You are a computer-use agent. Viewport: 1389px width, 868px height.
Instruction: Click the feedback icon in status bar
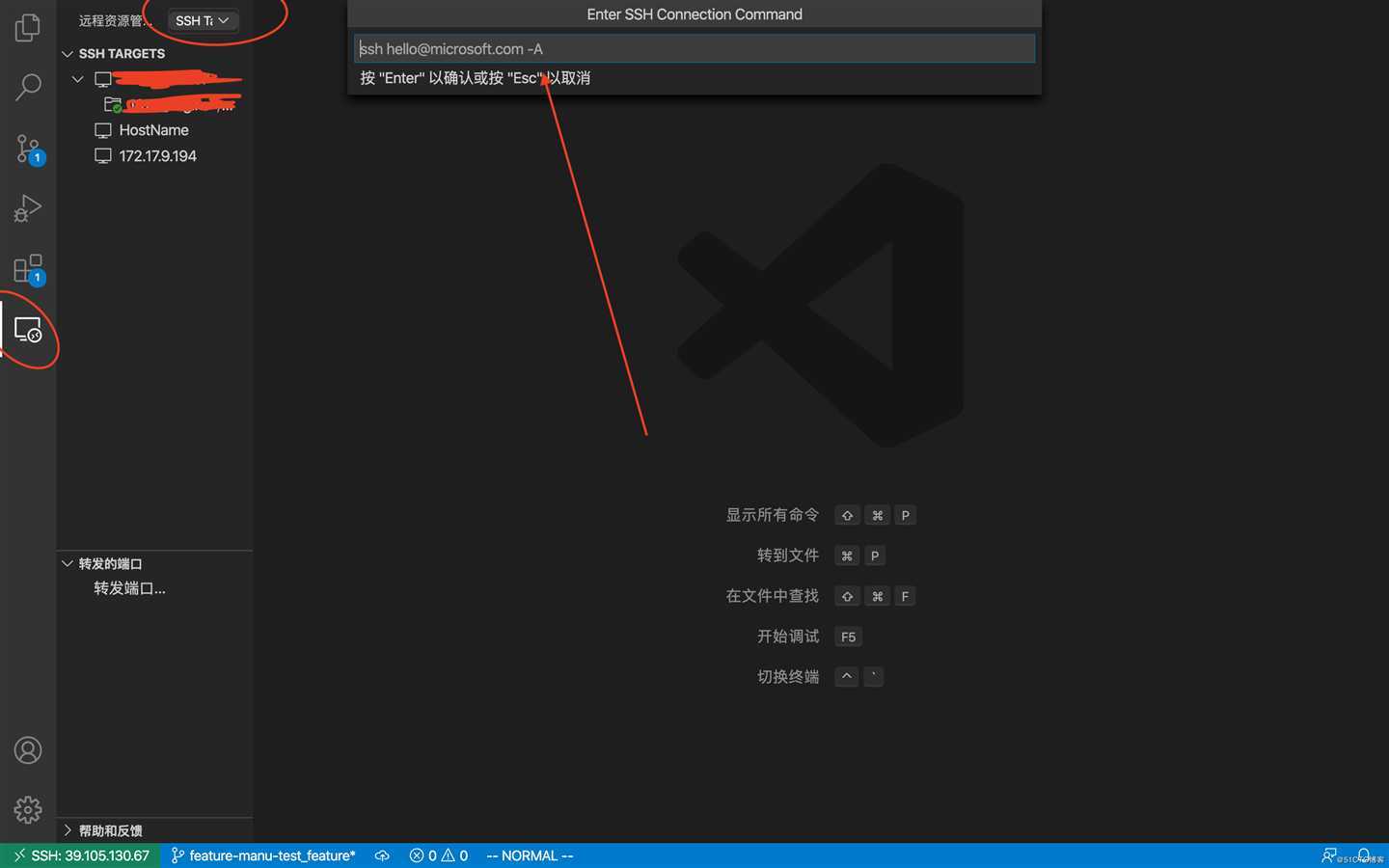[x=1329, y=855]
